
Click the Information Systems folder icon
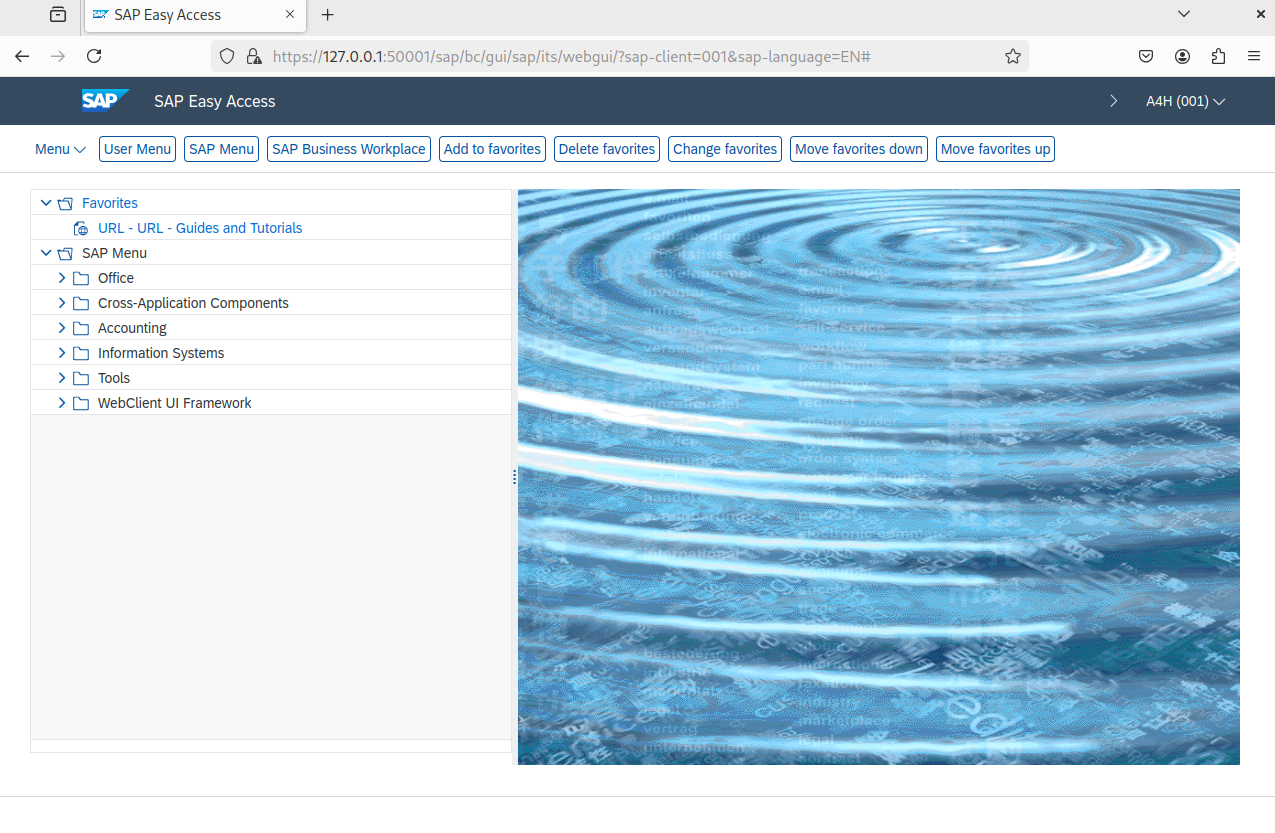pyautogui.click(x=82, y=353)
